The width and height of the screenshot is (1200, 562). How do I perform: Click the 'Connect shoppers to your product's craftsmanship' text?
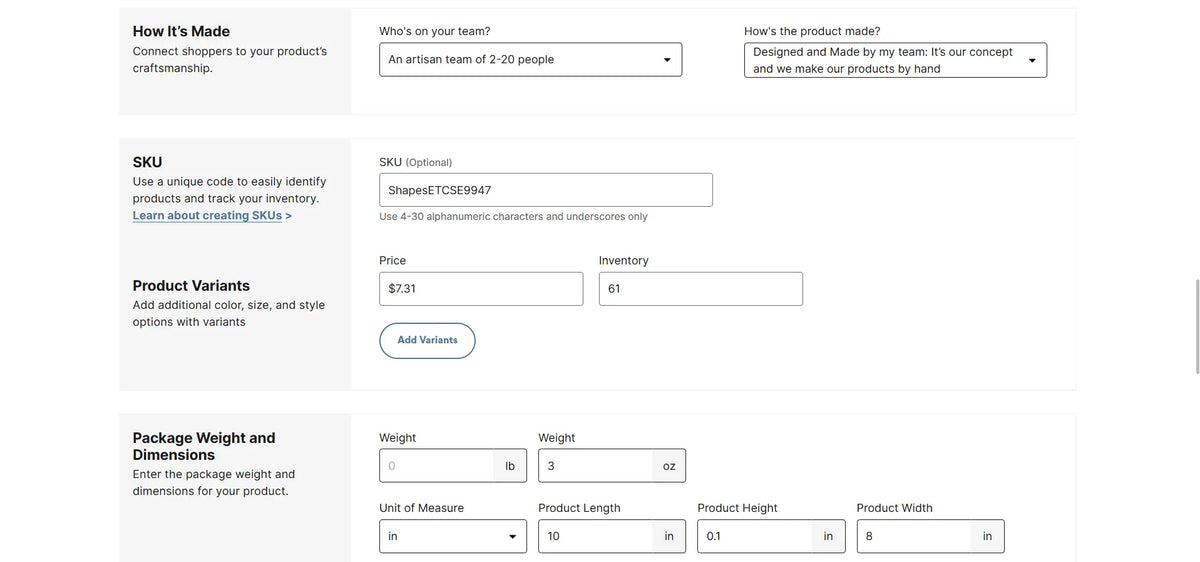click(229, 59)
